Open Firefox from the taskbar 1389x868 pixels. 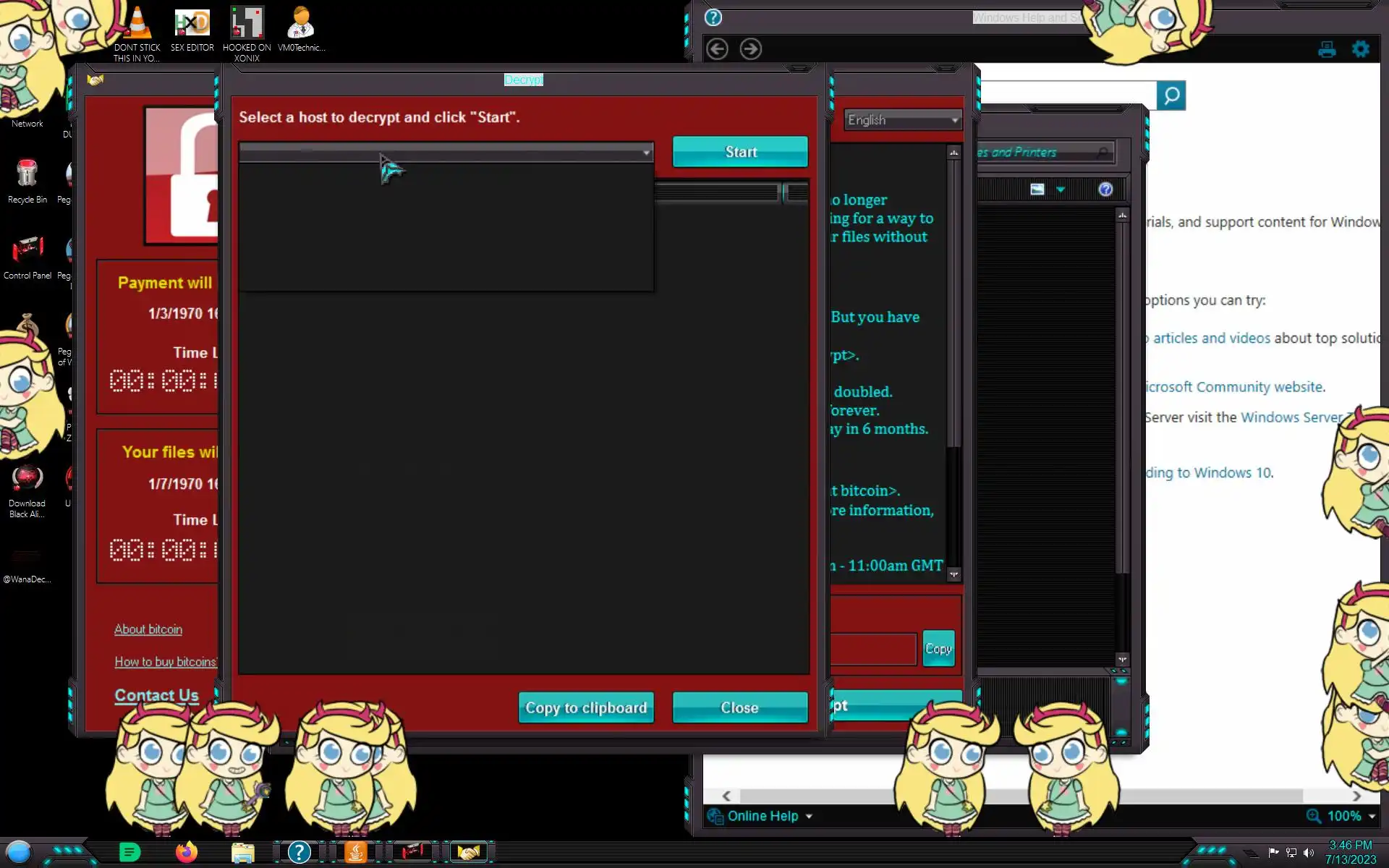[186, 852]
